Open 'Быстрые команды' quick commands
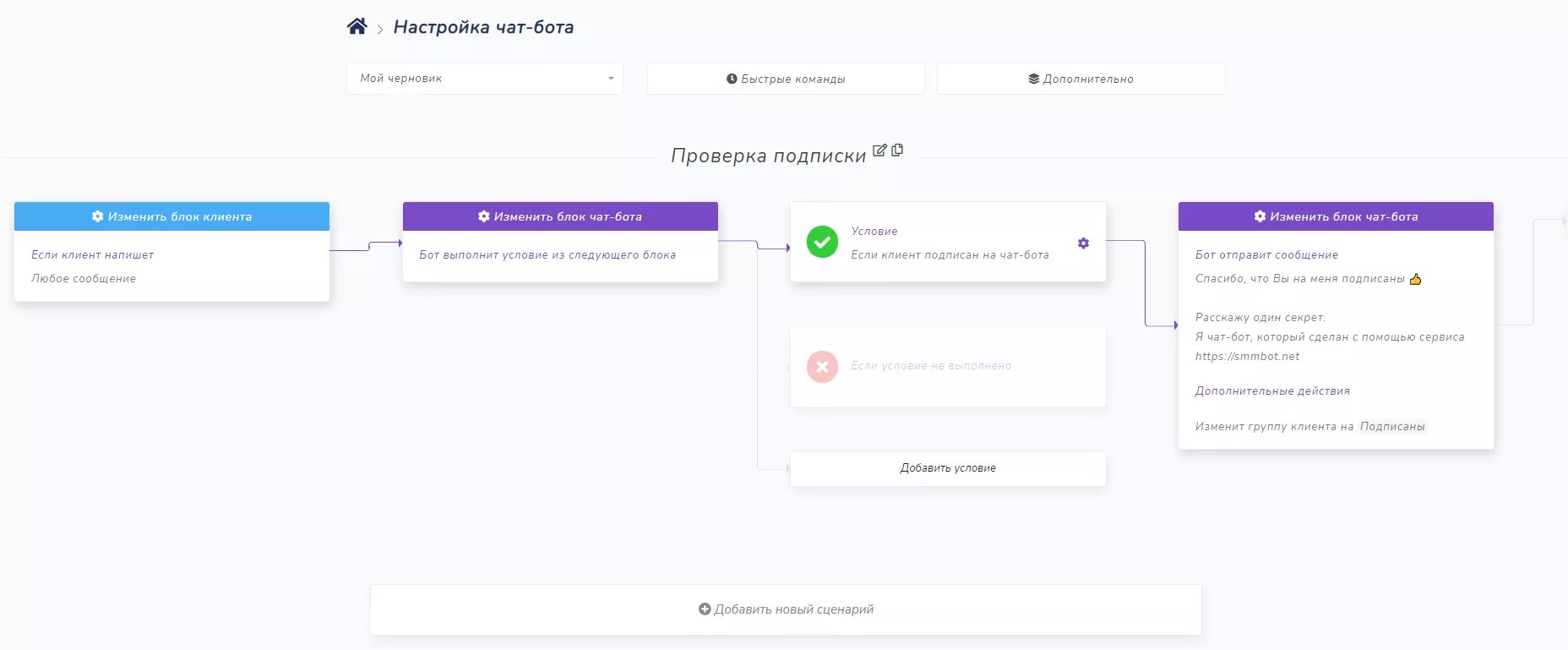The height and width of the screenshot is (650, 1568). tap(786, 79)
